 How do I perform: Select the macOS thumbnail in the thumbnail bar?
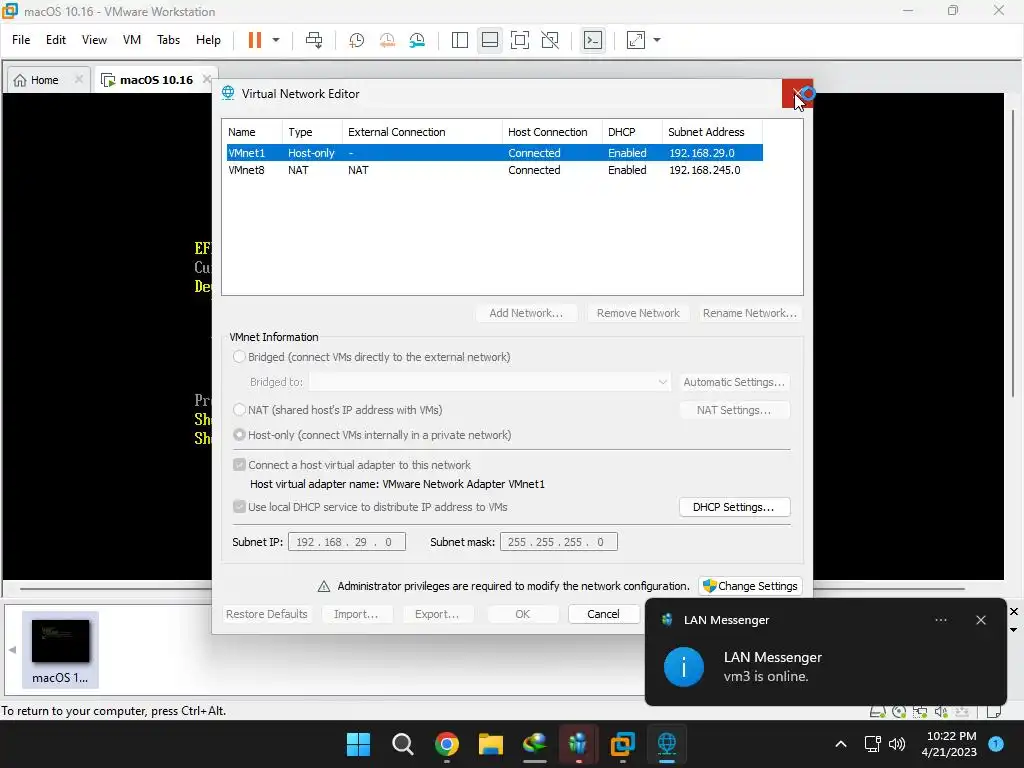click(x=60, y=649)
